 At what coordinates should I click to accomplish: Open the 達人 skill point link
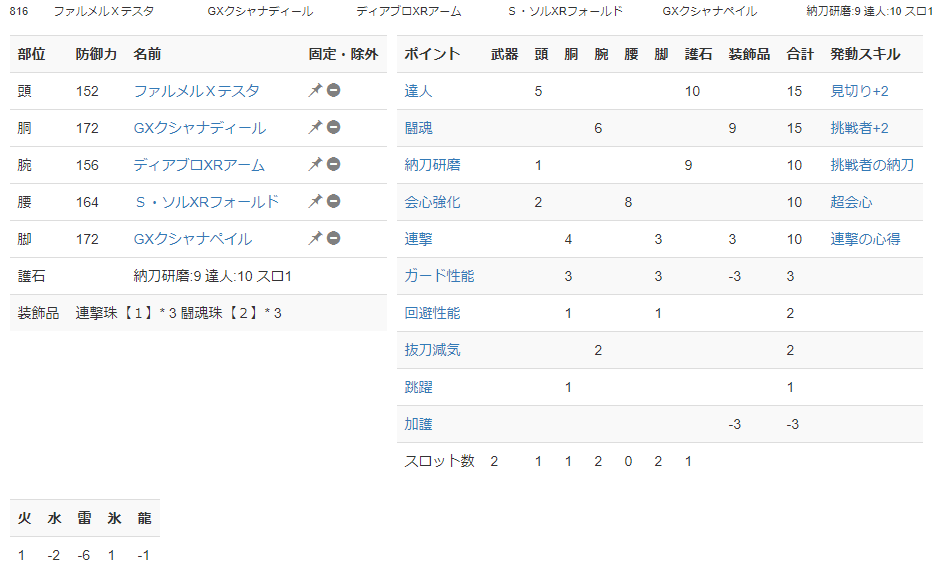418,91
